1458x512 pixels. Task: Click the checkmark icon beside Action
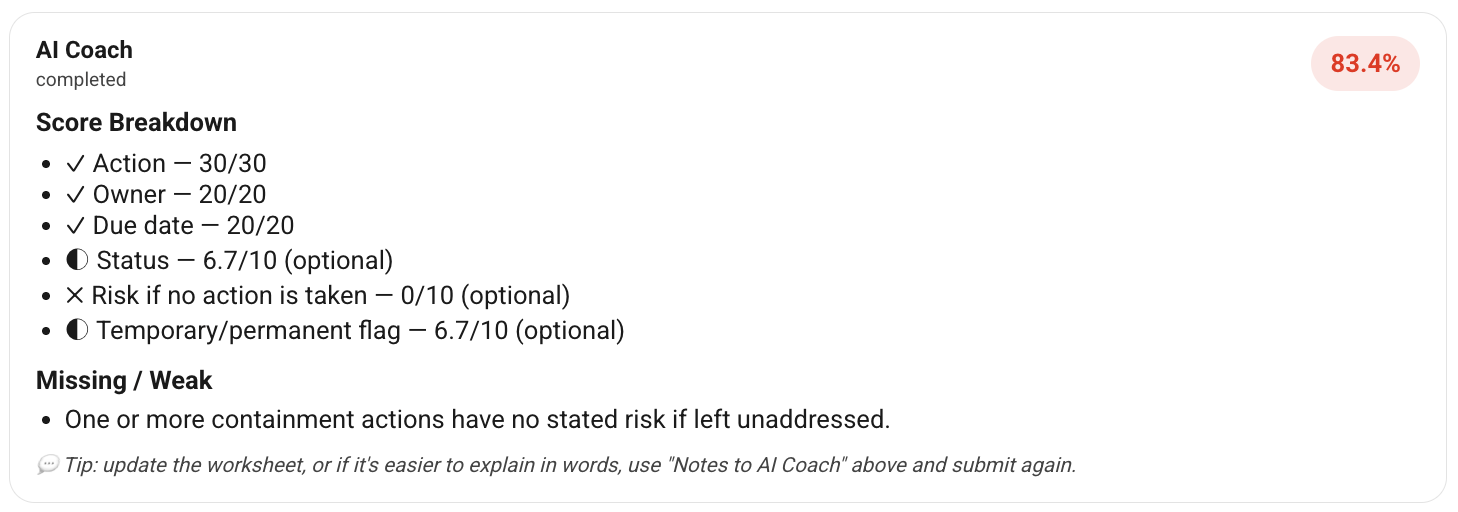75,164
